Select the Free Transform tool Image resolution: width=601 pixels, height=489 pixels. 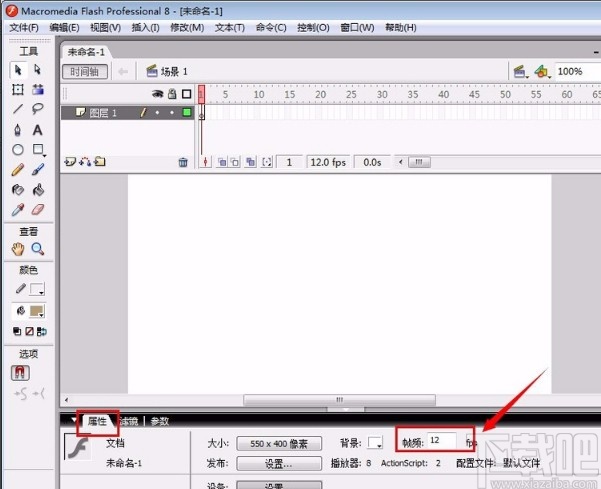[x=18, y=90]
